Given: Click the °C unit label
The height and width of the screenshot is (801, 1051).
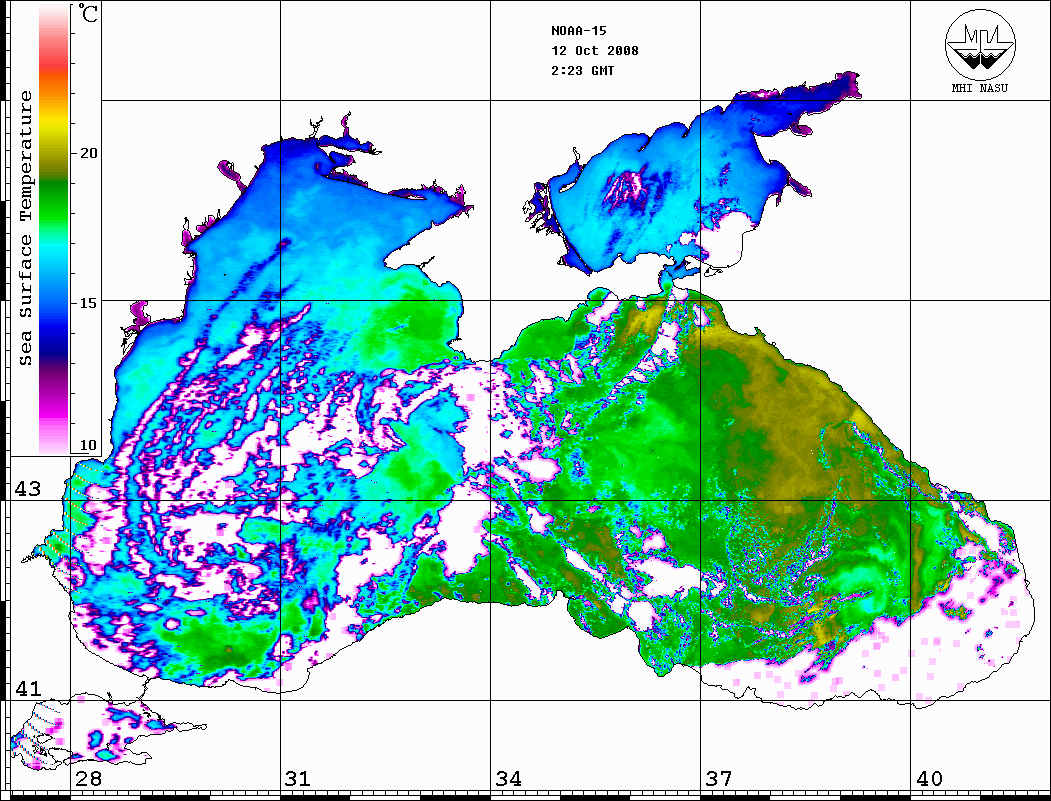Looking at the screenshot, I should click(88, 13).
